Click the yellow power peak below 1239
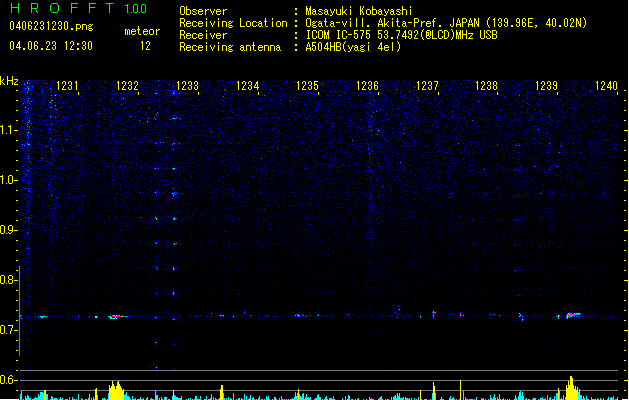The image size is (629, 400). pyautogui.click(x=572, y=388)
